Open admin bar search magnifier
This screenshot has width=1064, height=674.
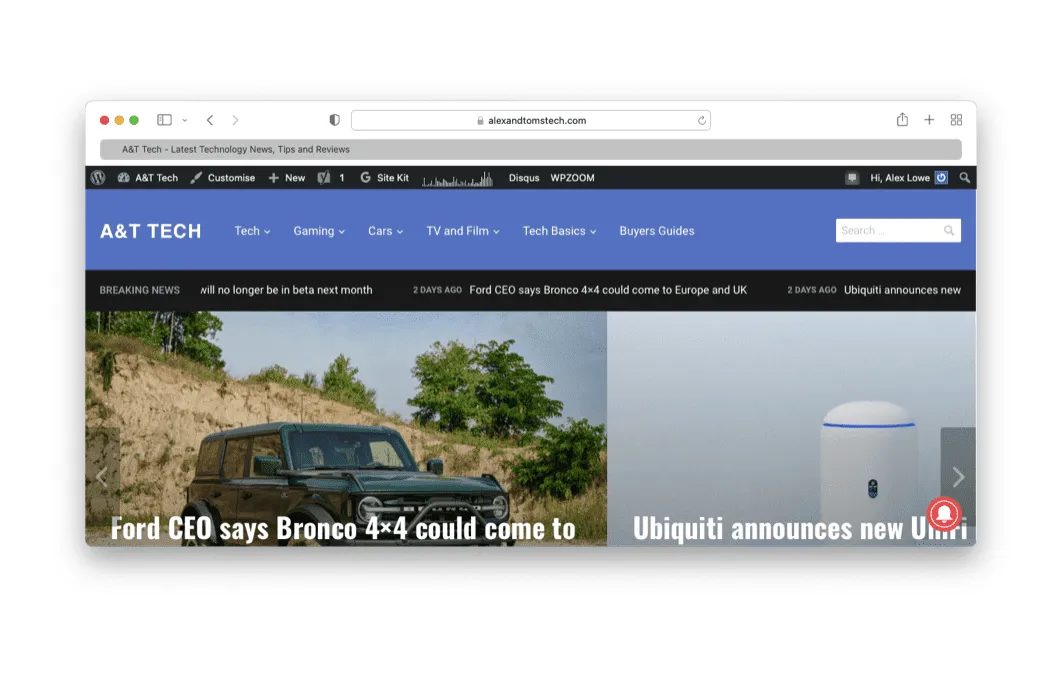pyautogui.click(x=964, y=178)
